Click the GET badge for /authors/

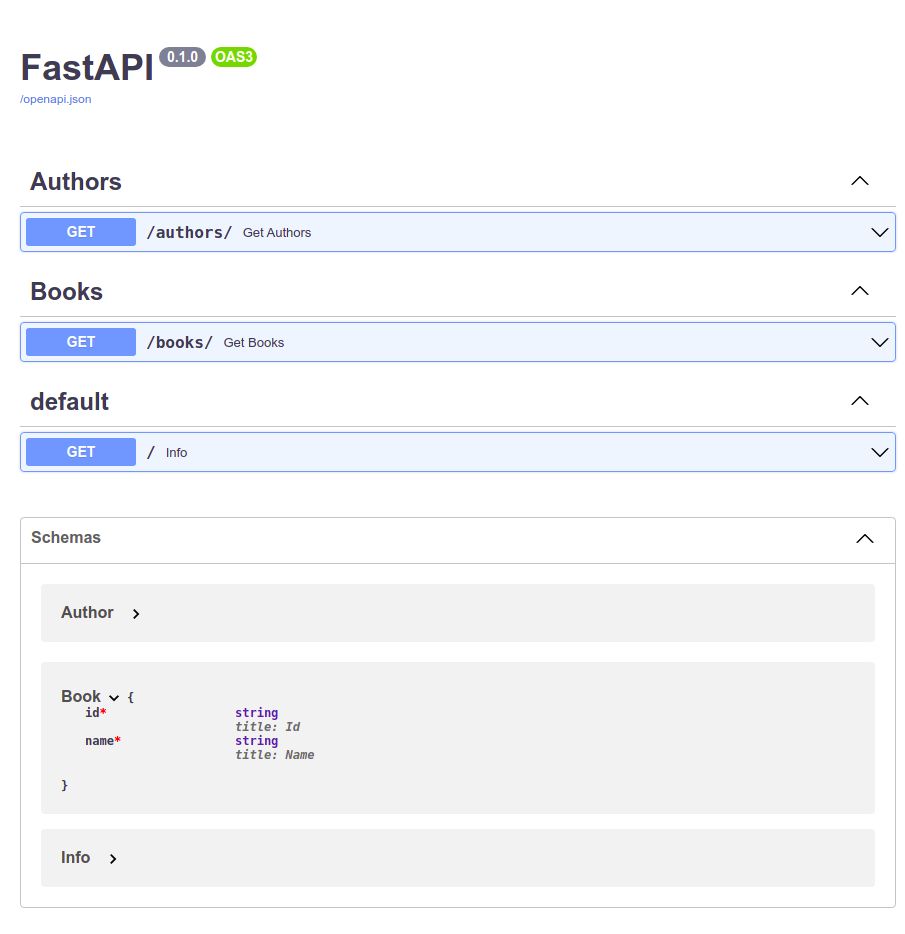pyautogui.click(x=81, y=232)
